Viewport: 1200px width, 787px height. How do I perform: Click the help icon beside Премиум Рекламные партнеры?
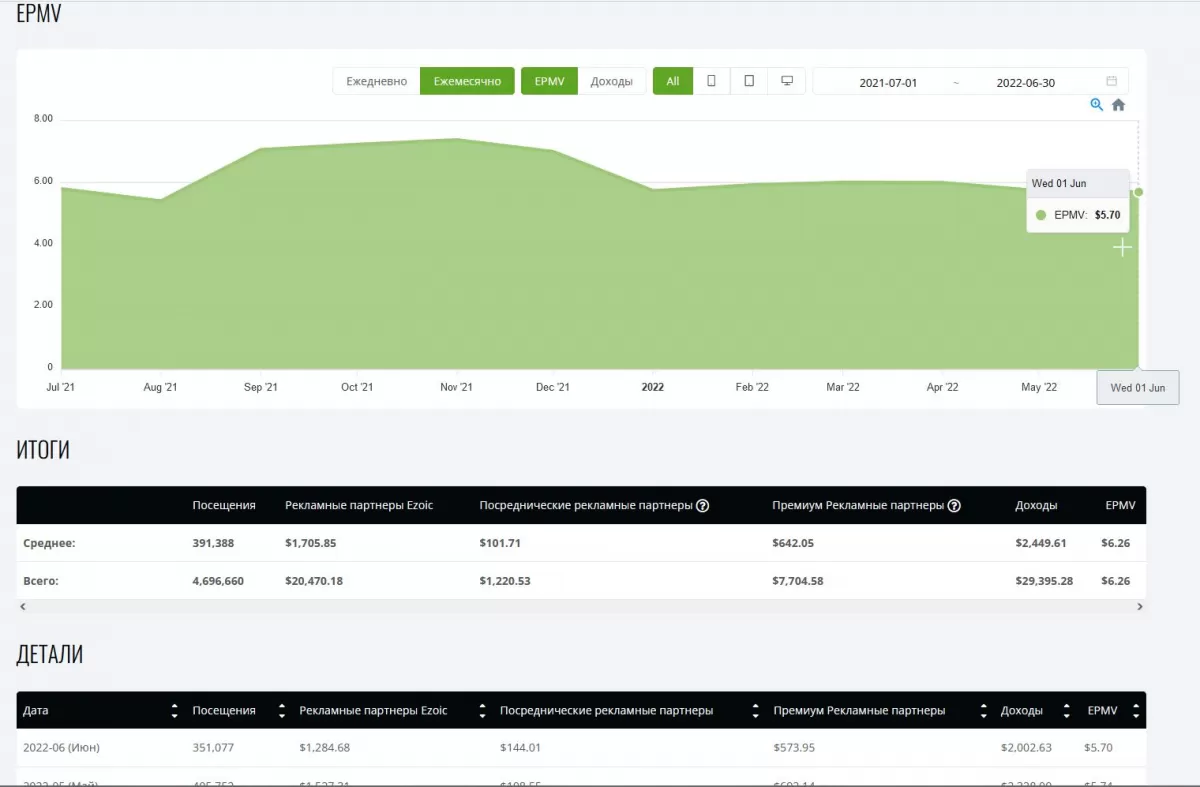(954, 506)
